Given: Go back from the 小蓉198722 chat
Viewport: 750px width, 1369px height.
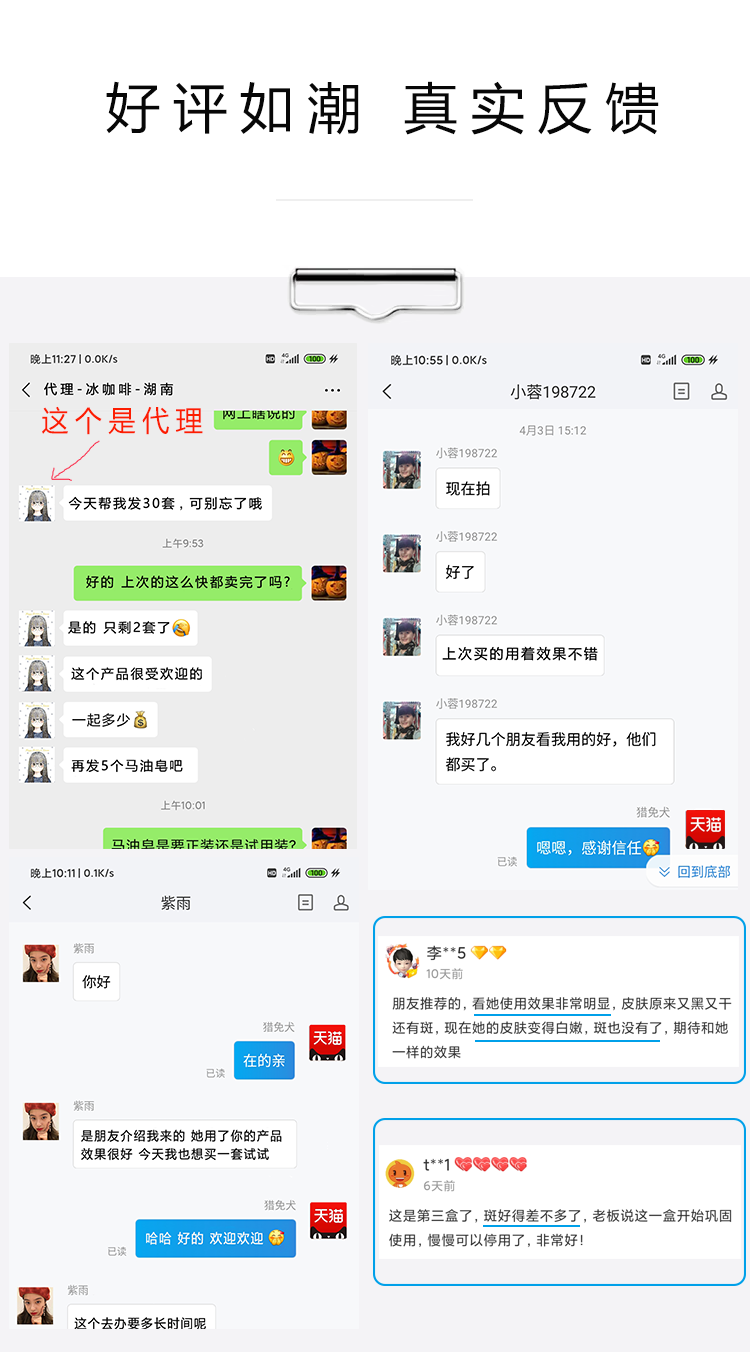Looking at the screenshot, I should click(x=387, y=392).
